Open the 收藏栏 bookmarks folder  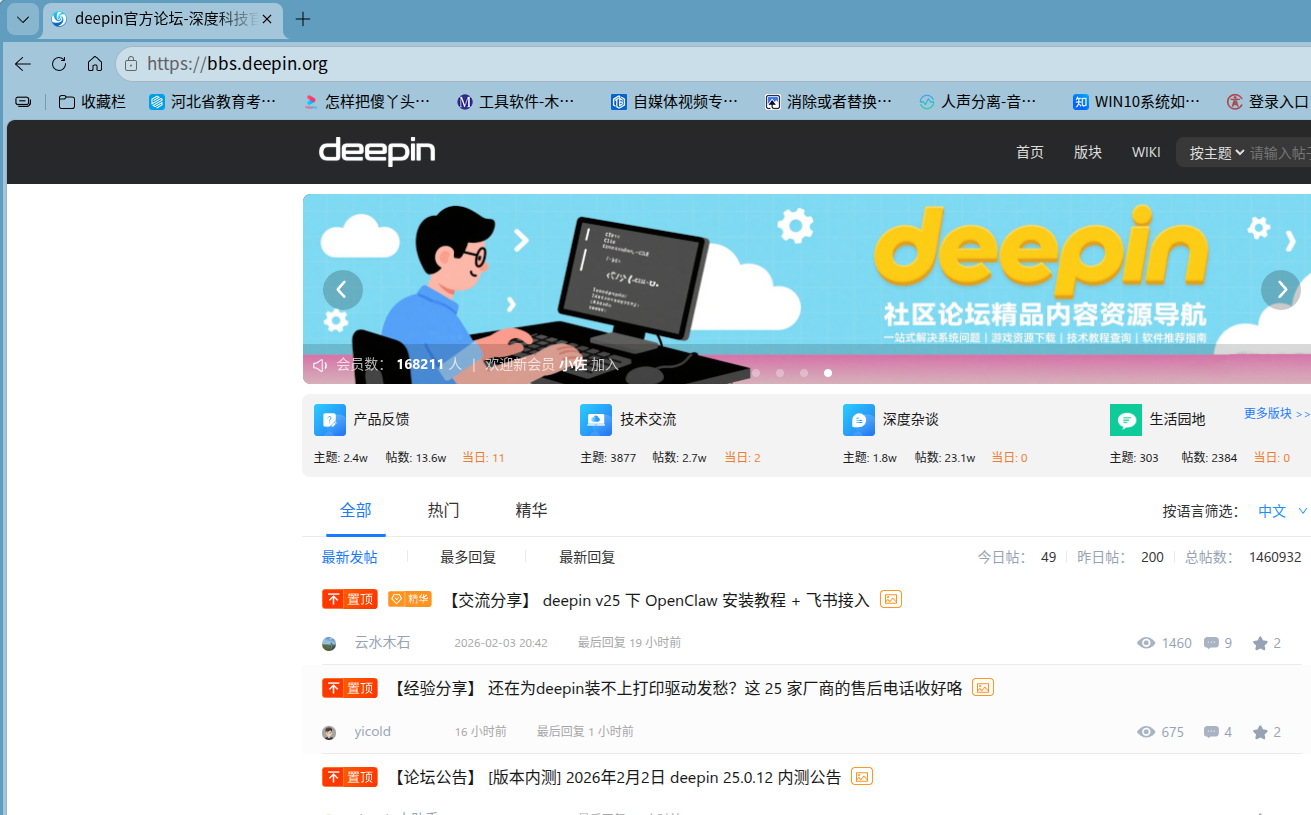click(x=92, y=101)
